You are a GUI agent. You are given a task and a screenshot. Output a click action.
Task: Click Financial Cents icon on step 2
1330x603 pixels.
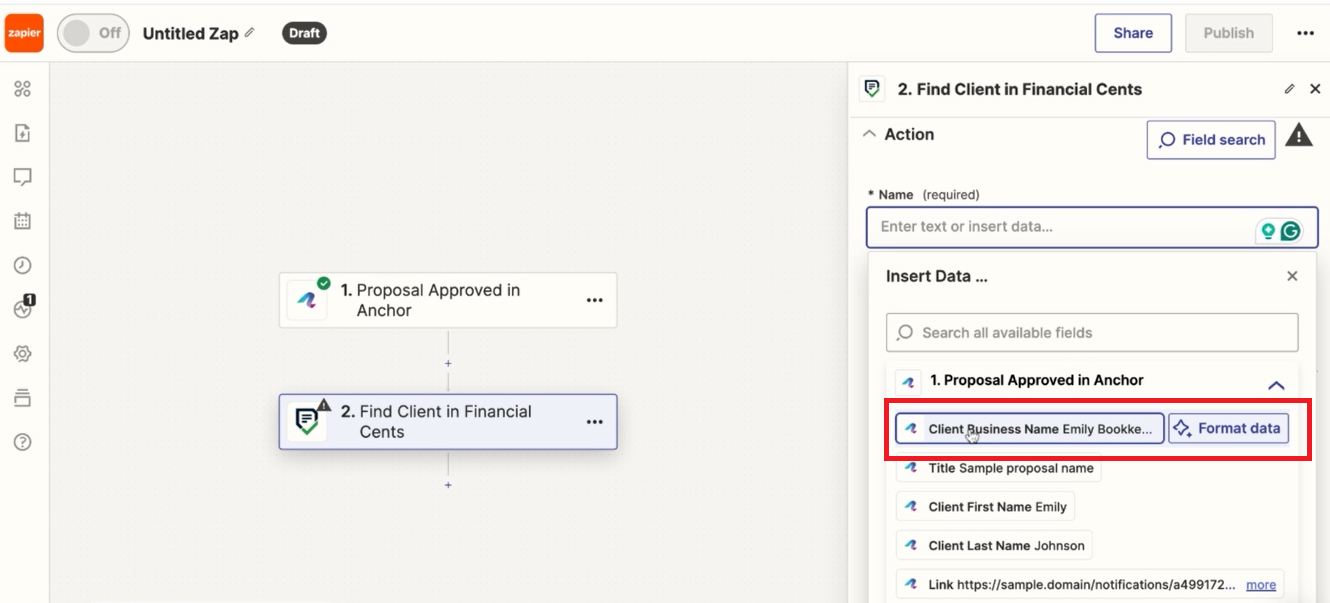pos(307,422)
